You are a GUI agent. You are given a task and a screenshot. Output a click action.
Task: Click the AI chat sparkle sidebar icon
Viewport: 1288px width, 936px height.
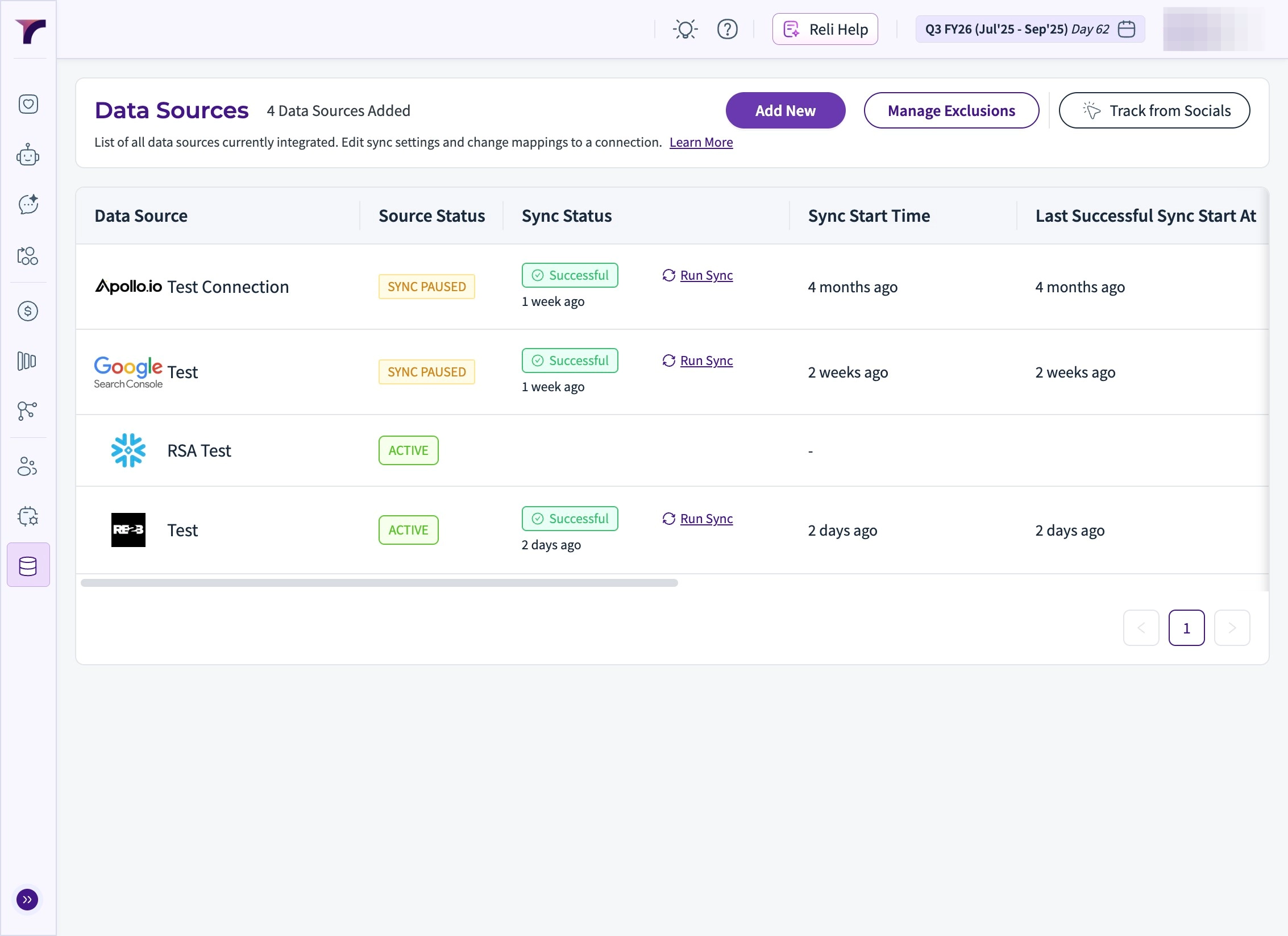(x=28, y=205)
